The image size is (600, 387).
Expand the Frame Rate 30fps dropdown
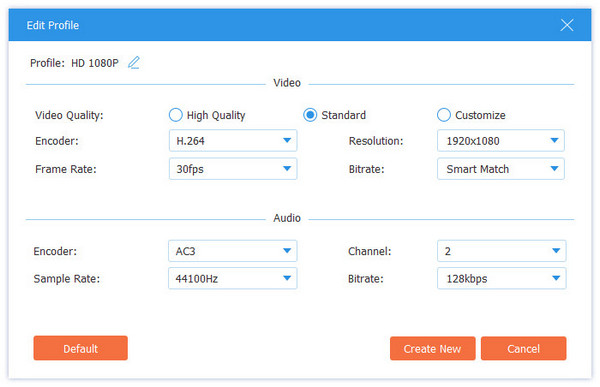point(233,169)
